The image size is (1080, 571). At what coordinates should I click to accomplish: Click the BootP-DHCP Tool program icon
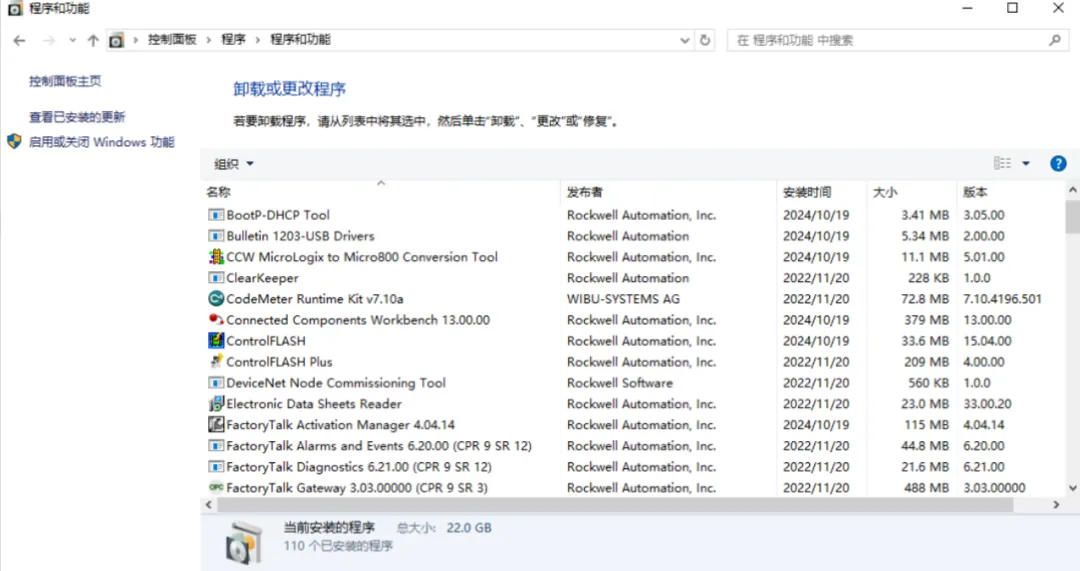coord(216,215)
